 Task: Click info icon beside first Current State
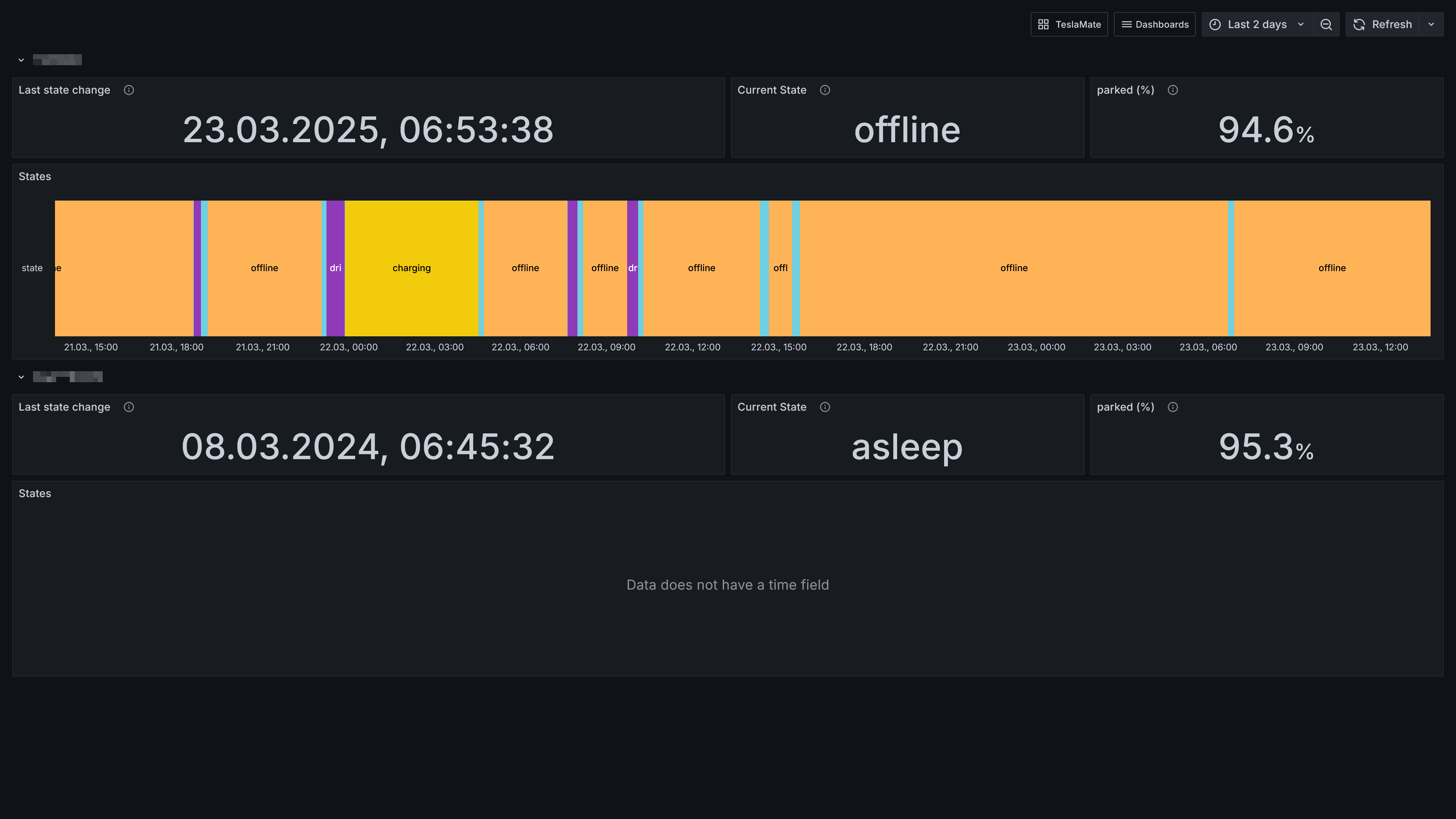click(825, 90)
